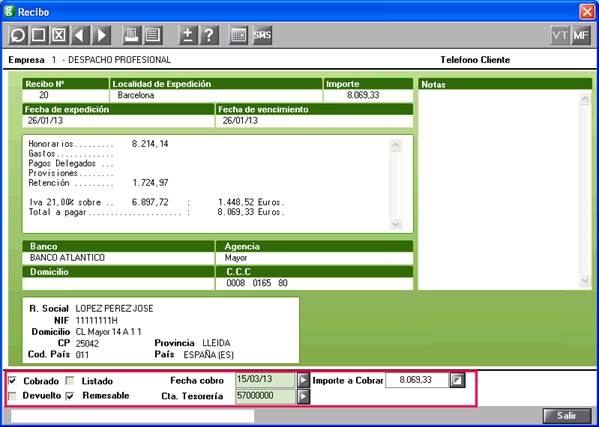The image size is (599, 427).
Task: Click the Fecha cobro field
Action: [265, 380]
